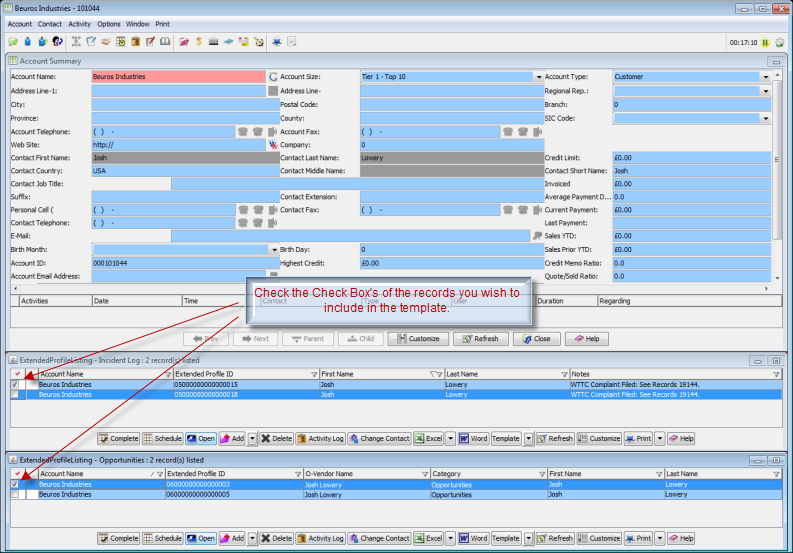This screenshot has width=793, height=553.
Task: Click the Delete button in Opportunities listing
Action: click(x=277, y=538)
